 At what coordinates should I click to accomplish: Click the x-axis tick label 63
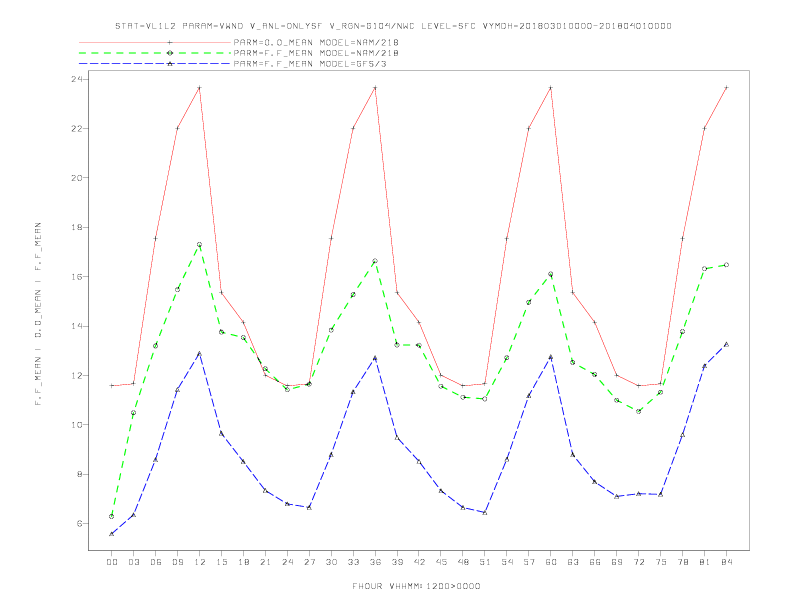573,562
